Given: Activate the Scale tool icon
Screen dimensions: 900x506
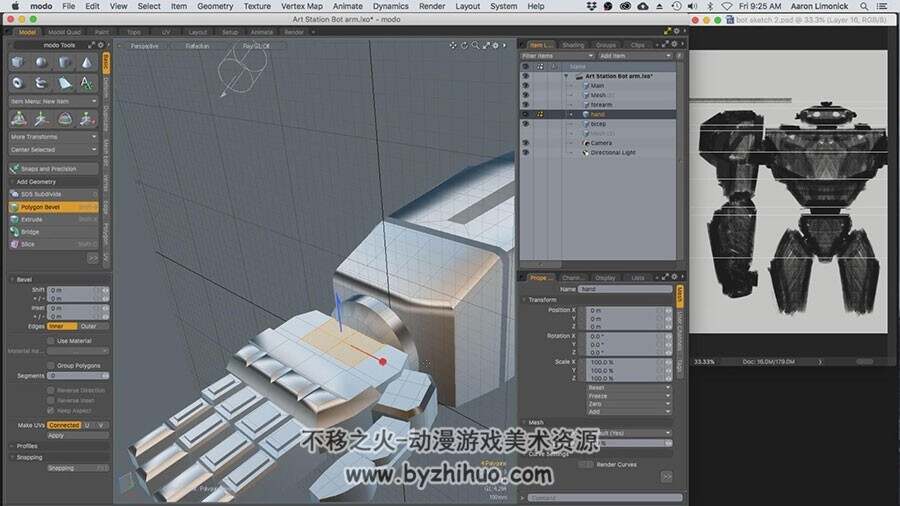Looking at the screenshot, I should click(x=86, y=119).
